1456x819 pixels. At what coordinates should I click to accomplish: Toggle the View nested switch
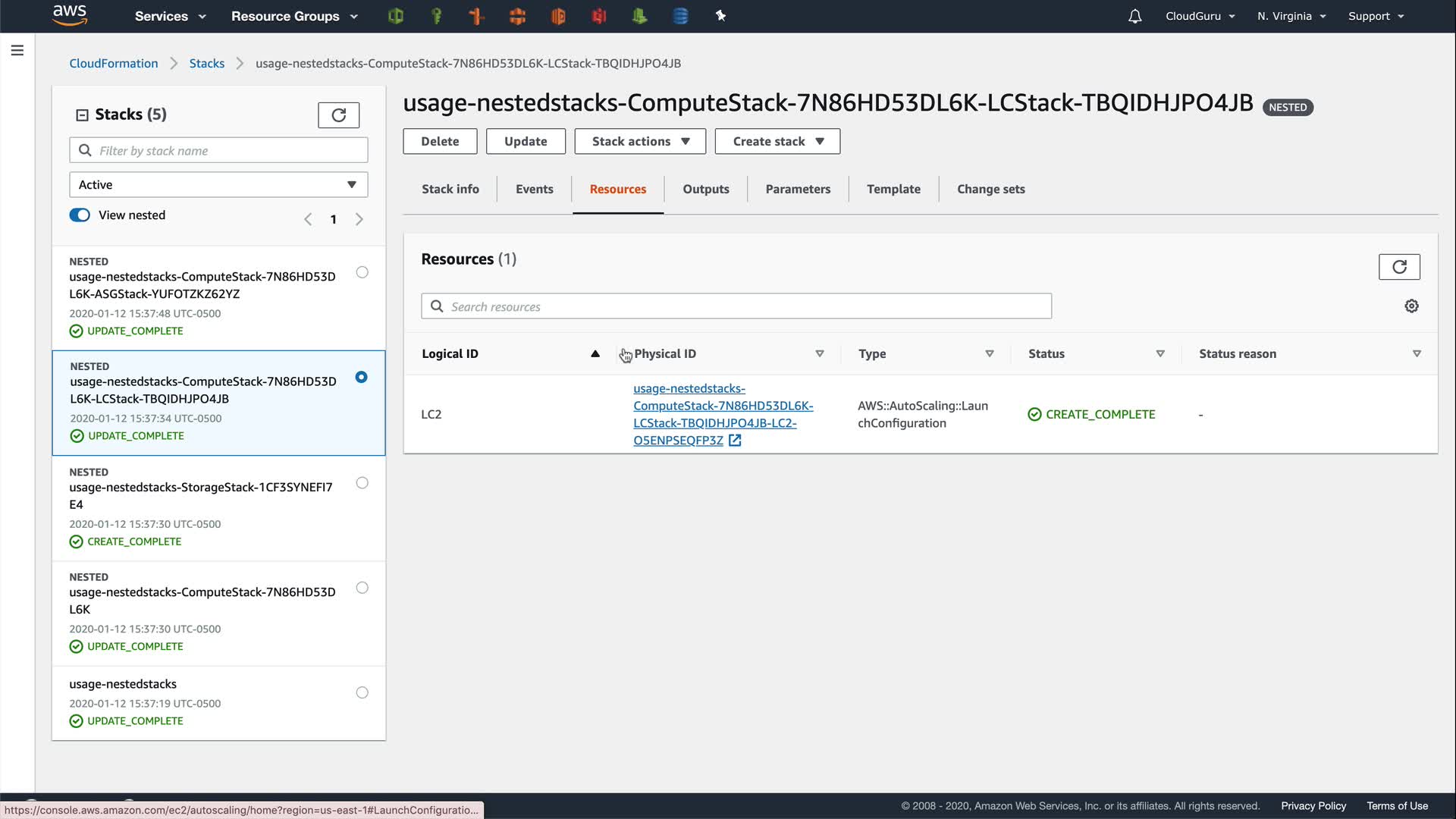(x=80, y=215)
